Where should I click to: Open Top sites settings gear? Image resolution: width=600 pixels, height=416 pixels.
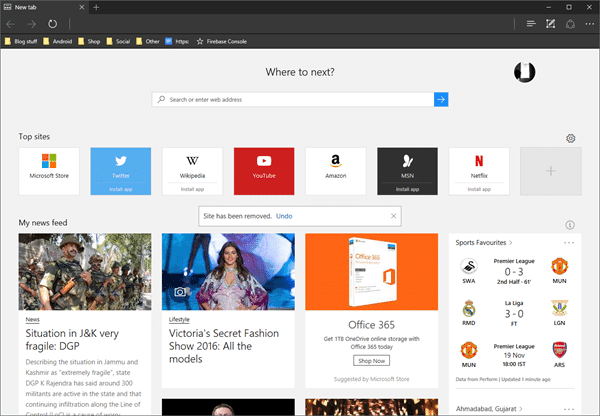(x=571, y=138)
